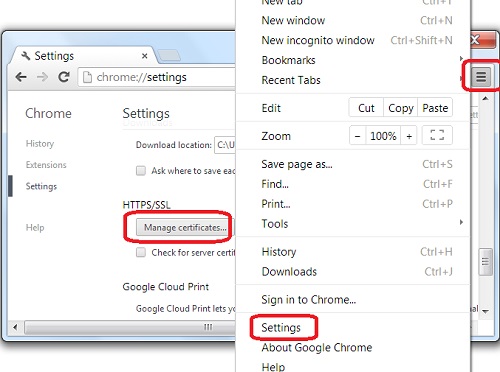The height and width of the screenshot is (372, 500).
Task: Click the page icon in the address bar
Action: click(x=87, y=77)
